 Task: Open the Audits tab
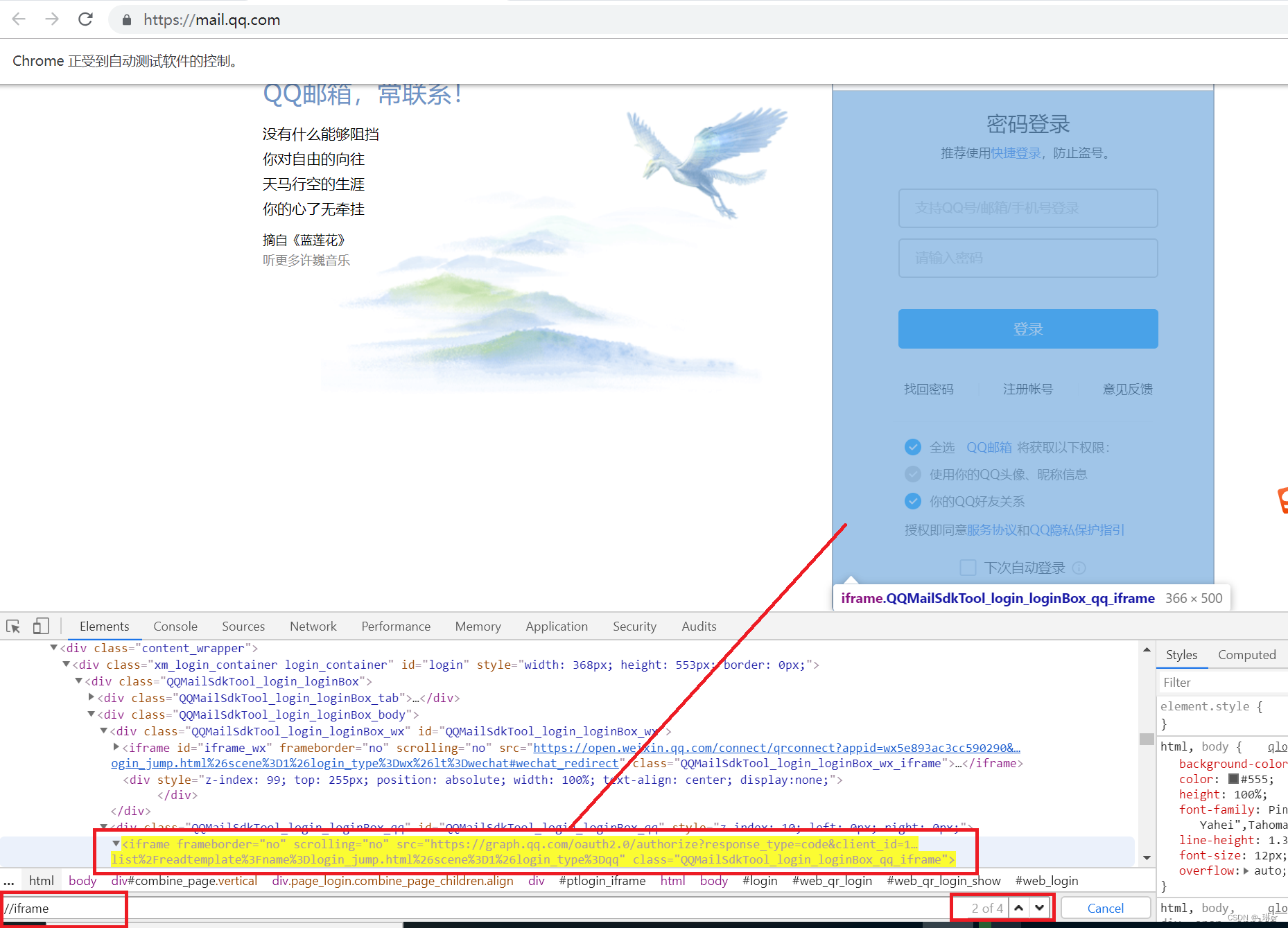point(699,627)
